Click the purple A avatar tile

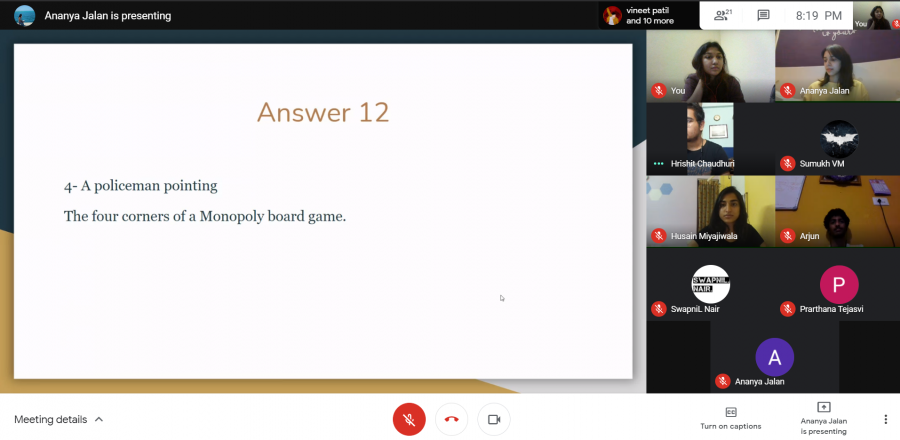point(774,357)
